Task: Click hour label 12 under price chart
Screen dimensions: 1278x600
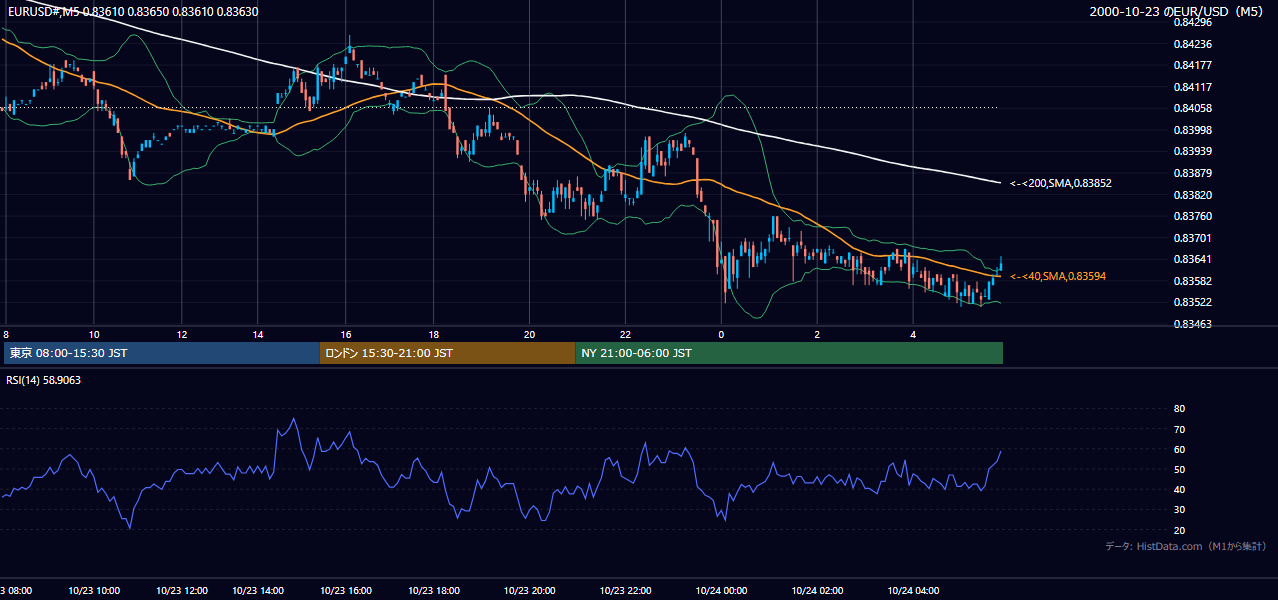Action: (182, 334)
